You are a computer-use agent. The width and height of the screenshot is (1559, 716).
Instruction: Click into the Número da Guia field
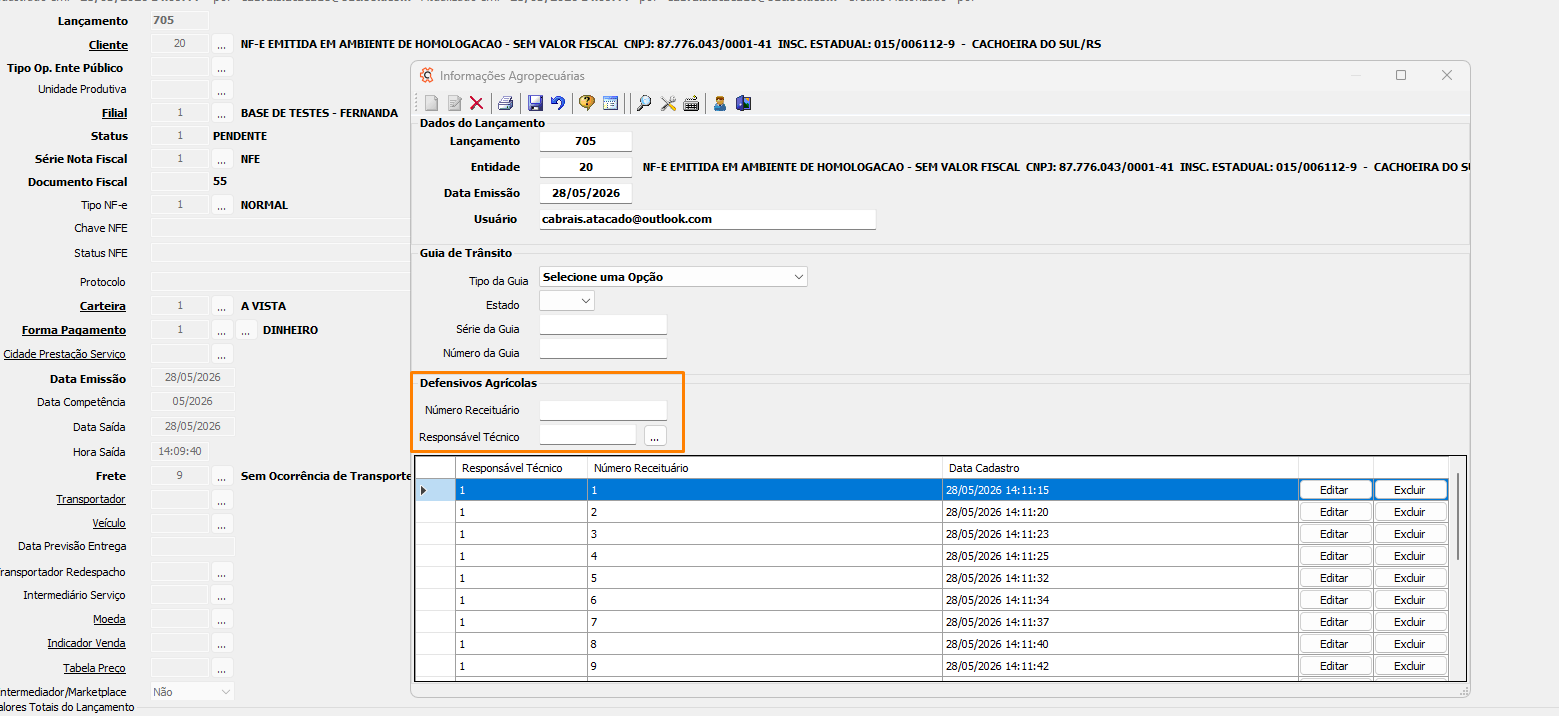pyautogui.click(x=602, y=349)
